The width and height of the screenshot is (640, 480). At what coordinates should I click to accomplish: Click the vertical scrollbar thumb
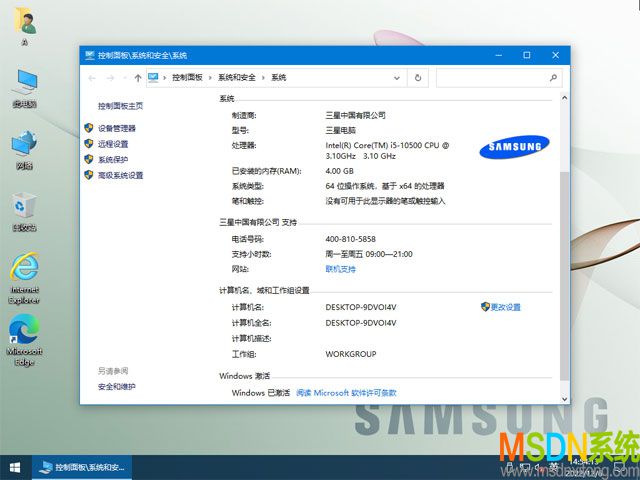point(564,276)
